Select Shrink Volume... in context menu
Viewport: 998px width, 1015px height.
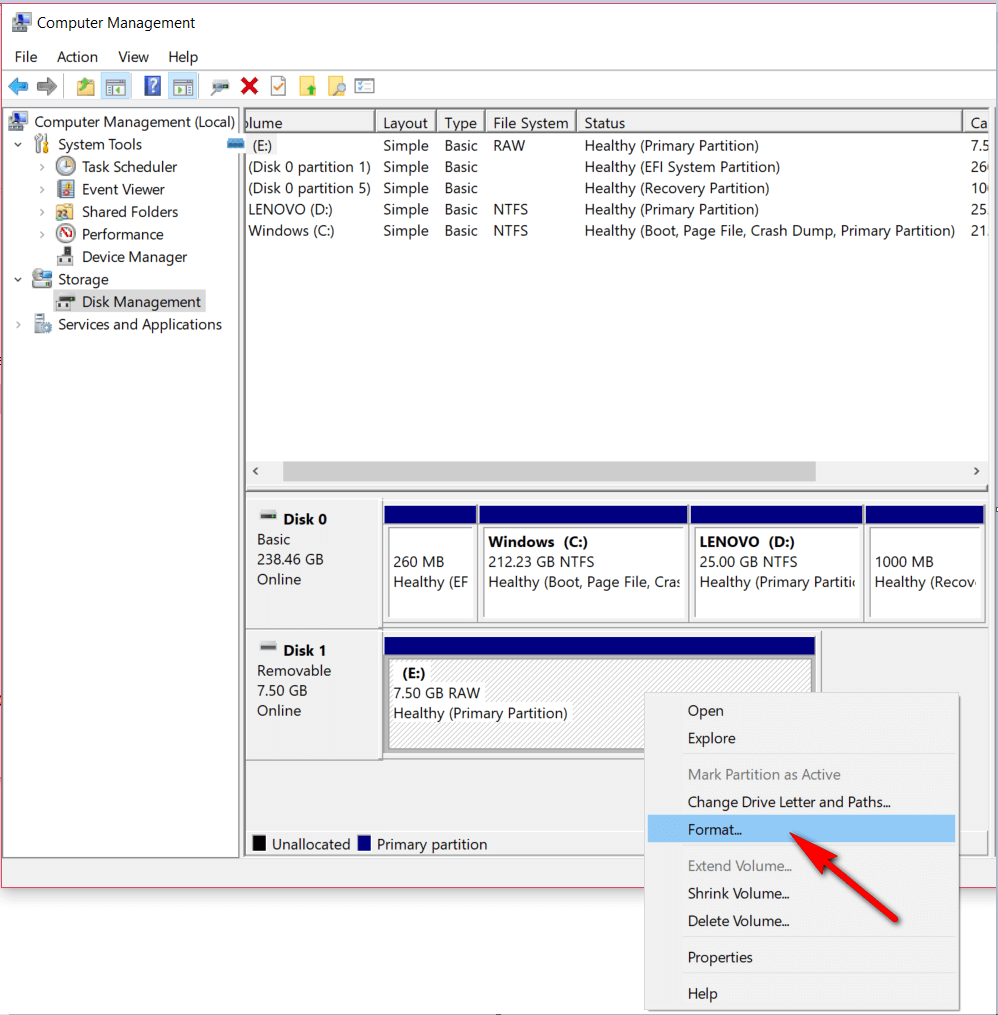click(801, 893)
